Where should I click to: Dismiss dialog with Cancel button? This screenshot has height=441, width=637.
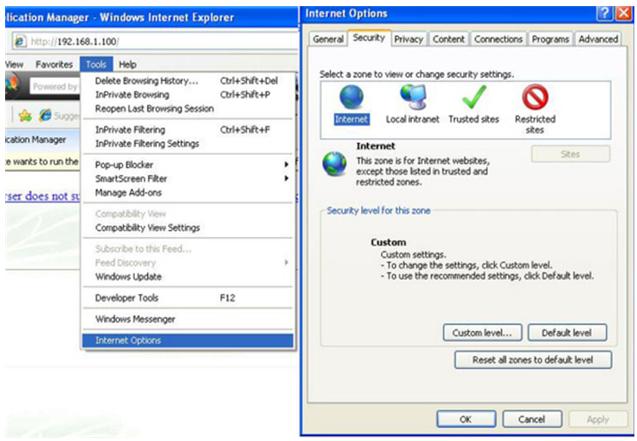(532, 419)
